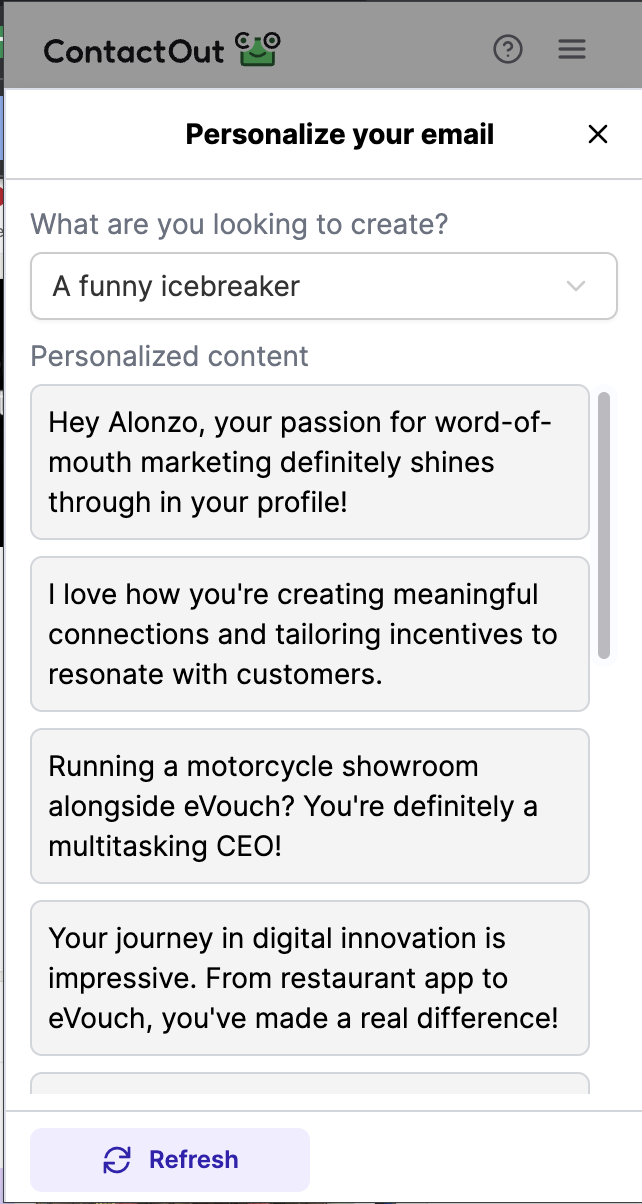Select the 'Hey Alonzo' icebreaker suggestion
Image resolution: width=642 pixels, height=1204 pixels.
pos(310,462)
